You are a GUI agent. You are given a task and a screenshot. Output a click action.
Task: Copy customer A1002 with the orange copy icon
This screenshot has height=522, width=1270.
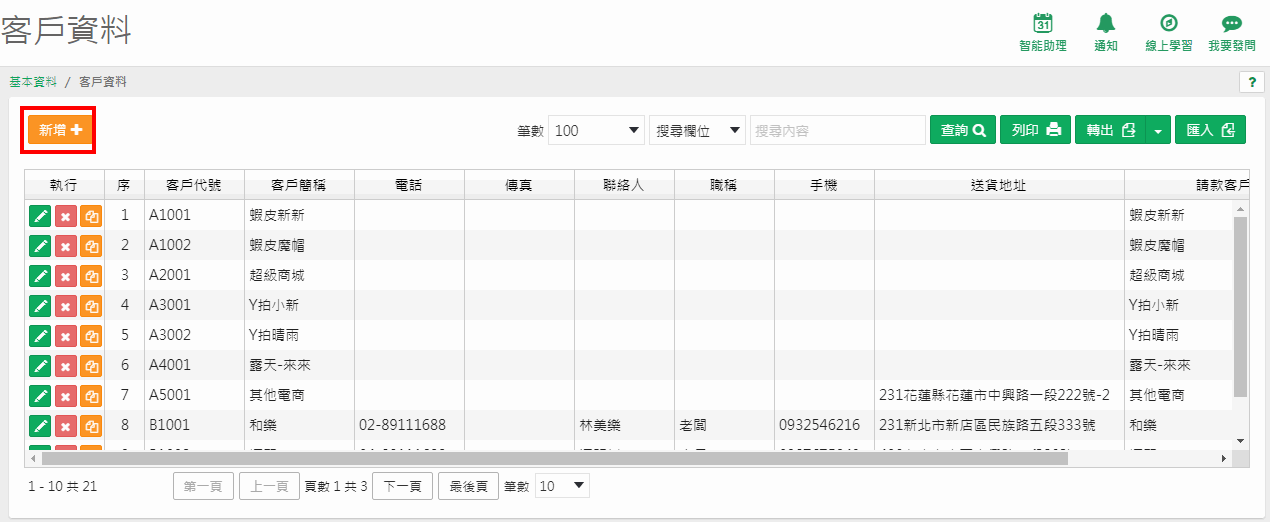point(91,245)
